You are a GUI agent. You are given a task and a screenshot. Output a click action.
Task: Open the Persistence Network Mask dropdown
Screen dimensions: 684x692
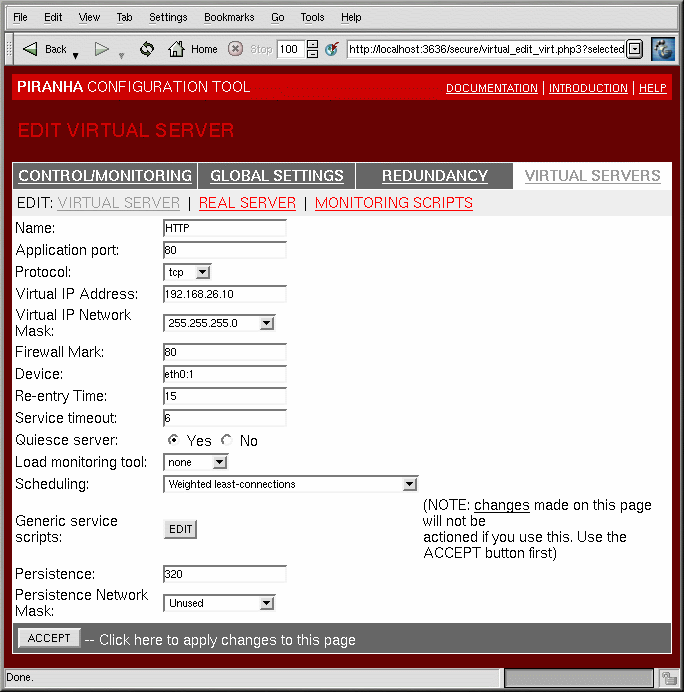pos(219,603)
